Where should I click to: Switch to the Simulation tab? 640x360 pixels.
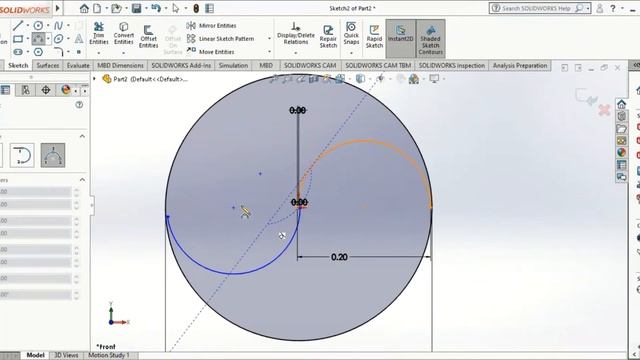click(x=233, y=65)
